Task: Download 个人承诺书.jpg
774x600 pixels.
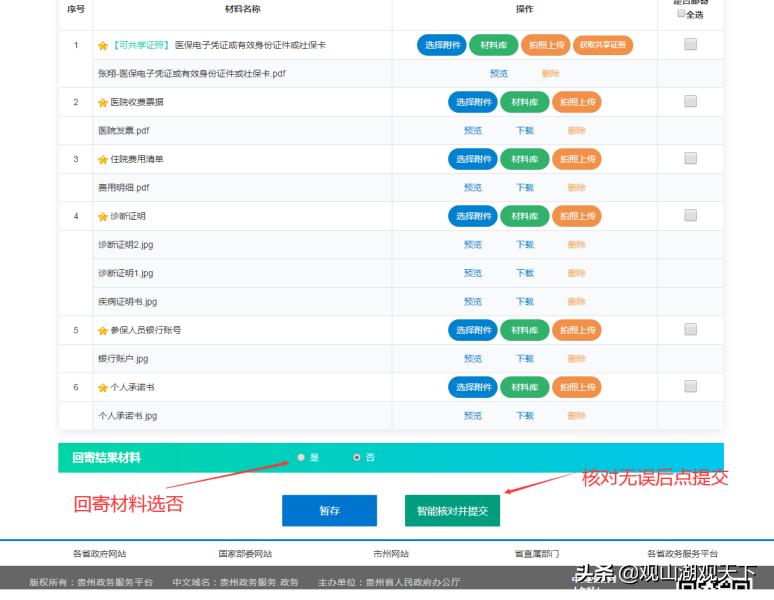Action: tap(525, 415)
